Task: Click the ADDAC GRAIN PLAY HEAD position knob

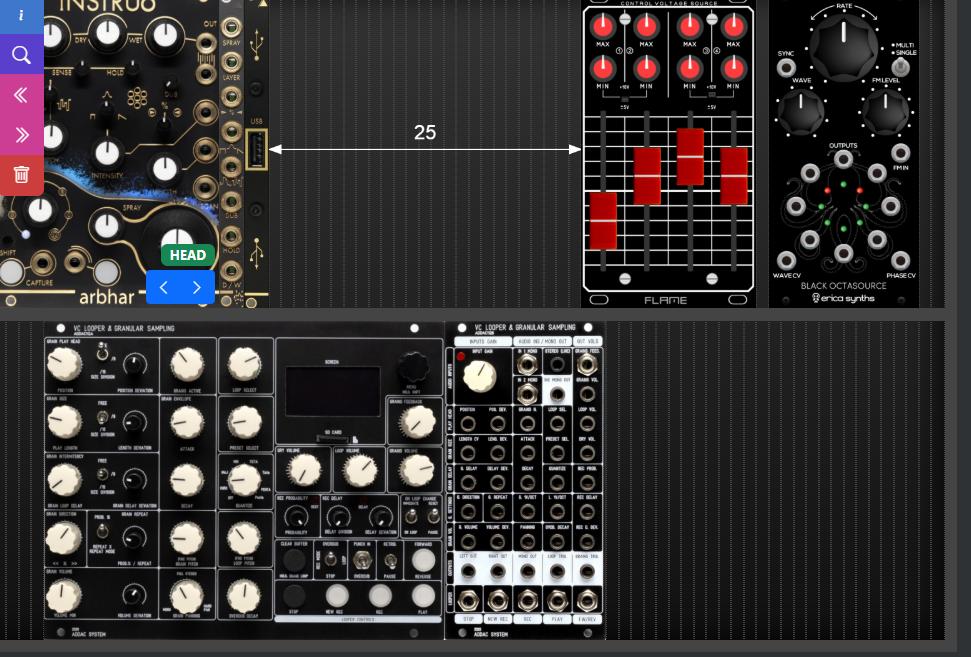Action: [64, 365]
